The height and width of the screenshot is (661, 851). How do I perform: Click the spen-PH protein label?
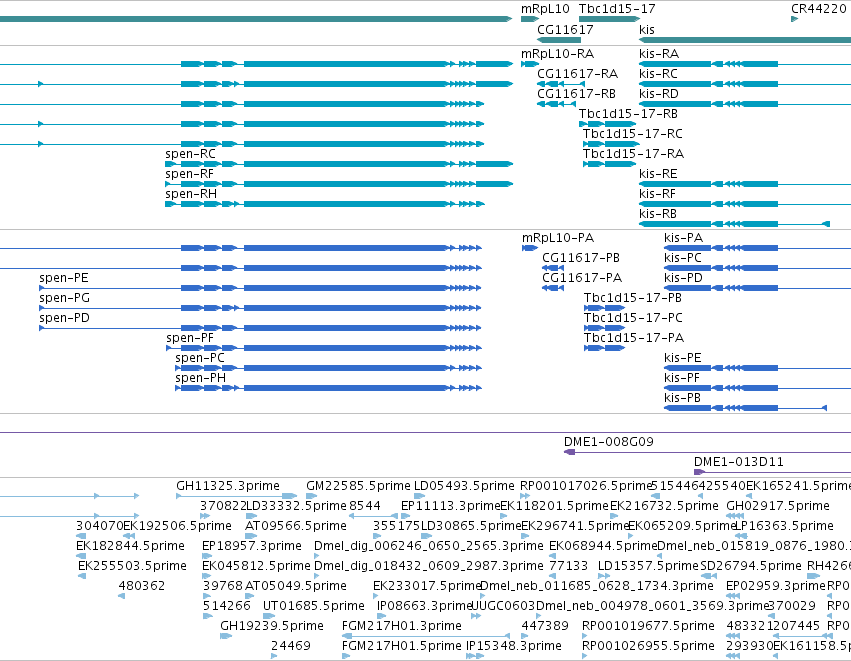tap(200, 379)
